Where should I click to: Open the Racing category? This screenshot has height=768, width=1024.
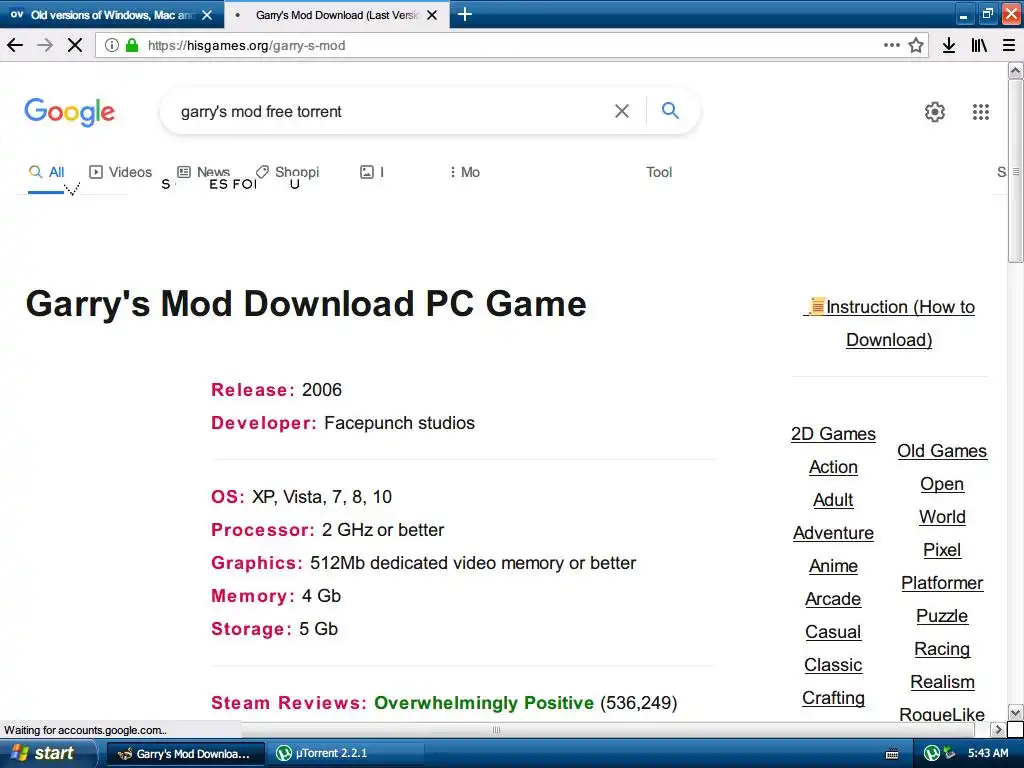coord(942,649)
